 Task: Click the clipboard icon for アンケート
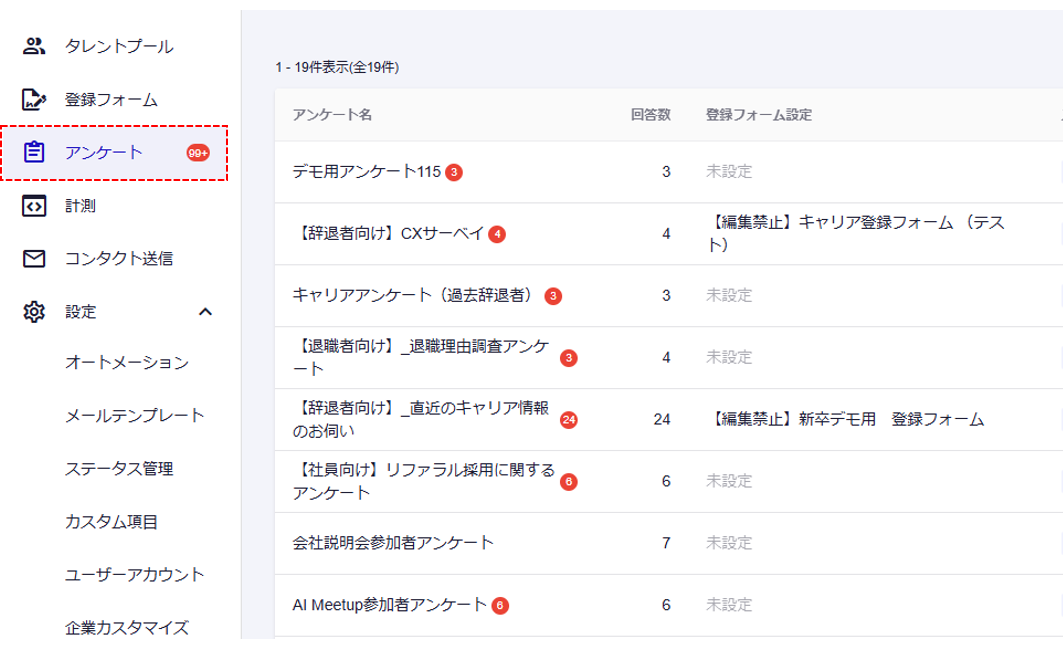tap(35, 153)
